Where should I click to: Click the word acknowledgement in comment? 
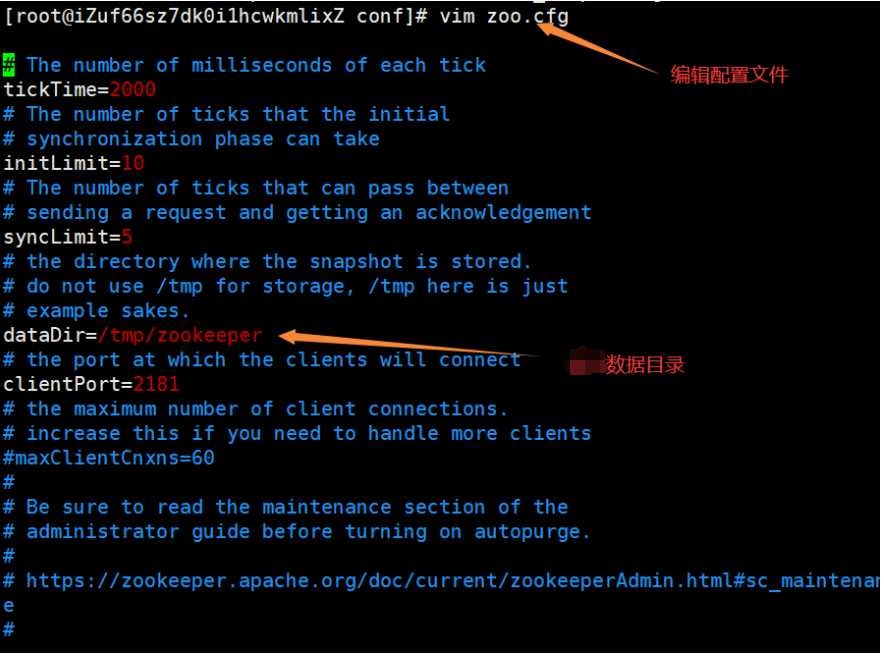503,213
